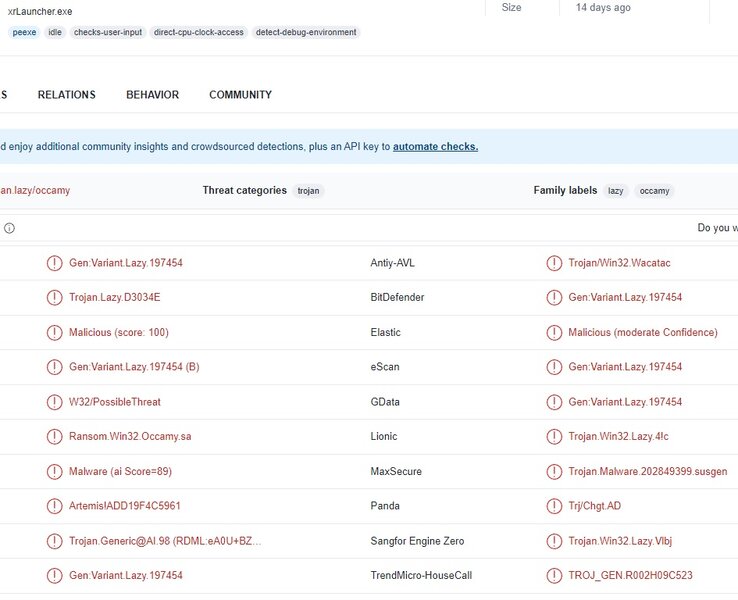Click the info icon above the detections list
This screenshot has height=600, width=738.
click(9, 228)
